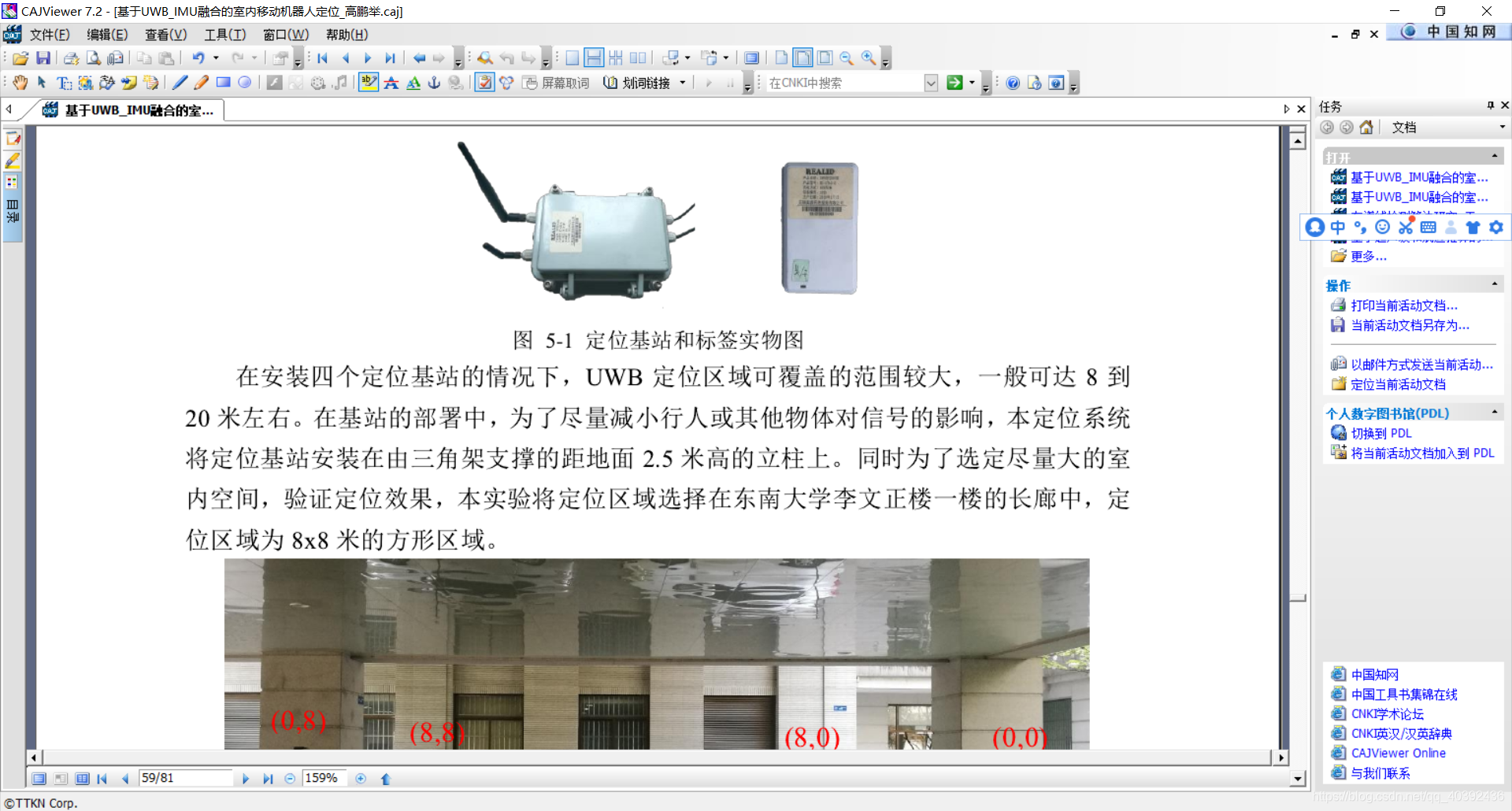Viewport: 1512px width, 811px height.
Task: Click the horizontal document scrollbar track
Action: pyautogui.click(x=656, y=757)
